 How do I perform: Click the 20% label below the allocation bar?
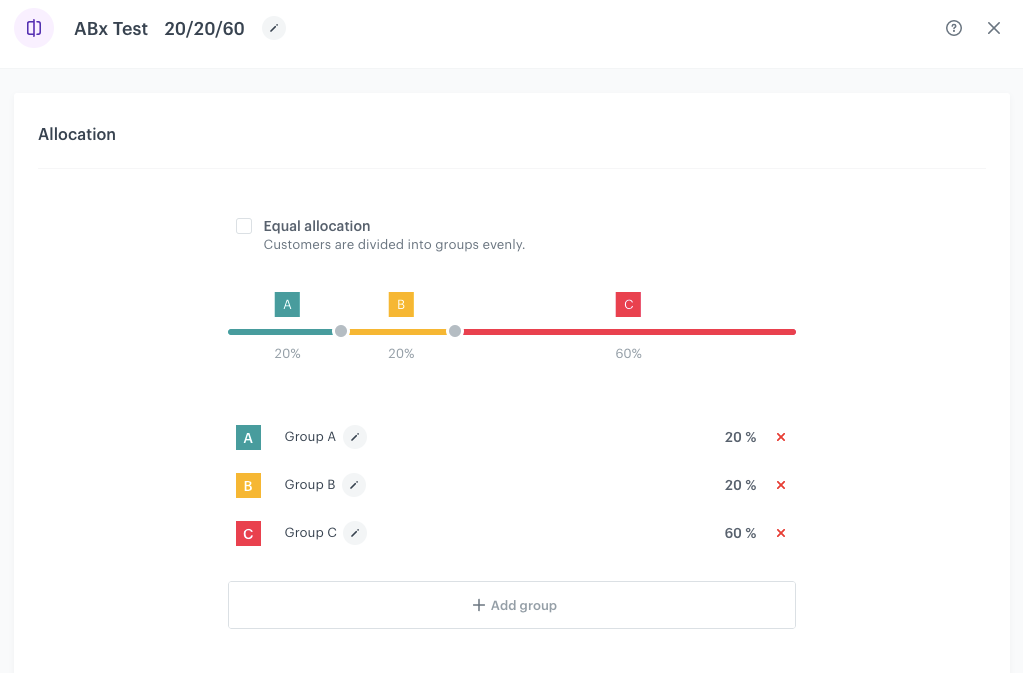287,353
